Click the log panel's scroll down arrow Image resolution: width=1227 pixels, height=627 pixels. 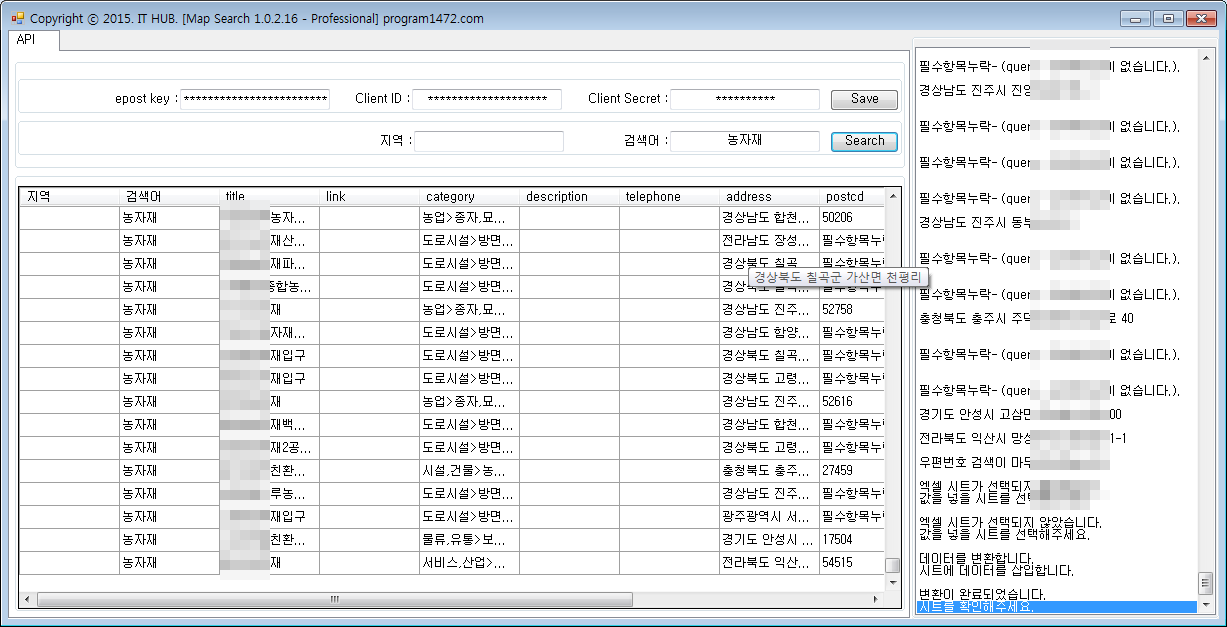(x=1205, y=606)
